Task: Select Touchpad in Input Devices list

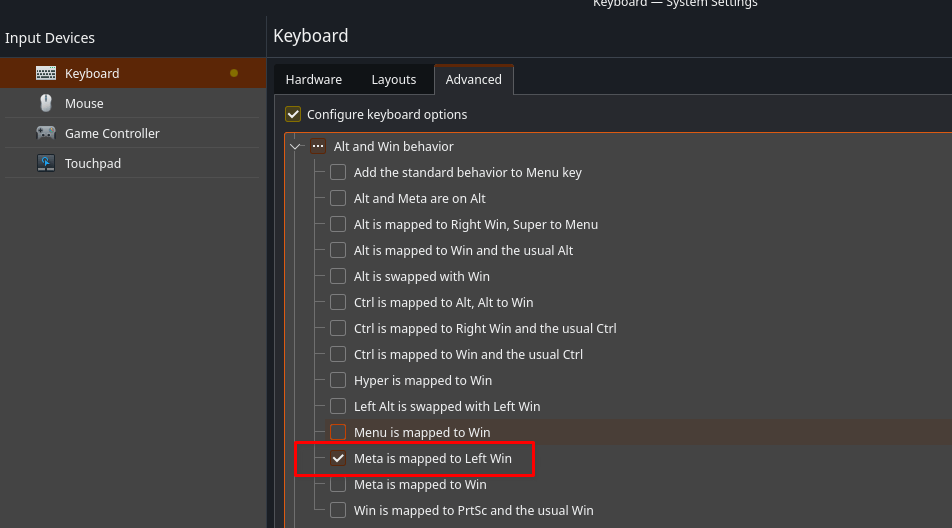Action: pyautogui.click(x=93, y=163)
